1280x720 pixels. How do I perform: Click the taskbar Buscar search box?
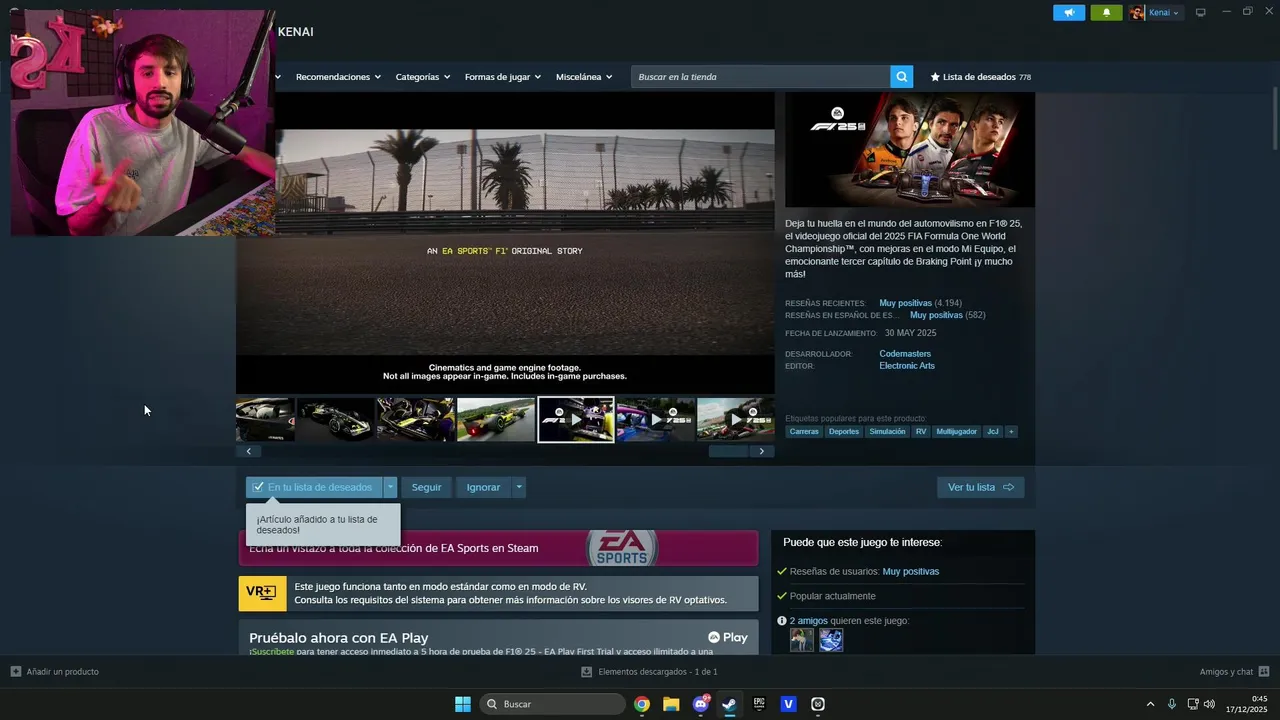(552, 704)
